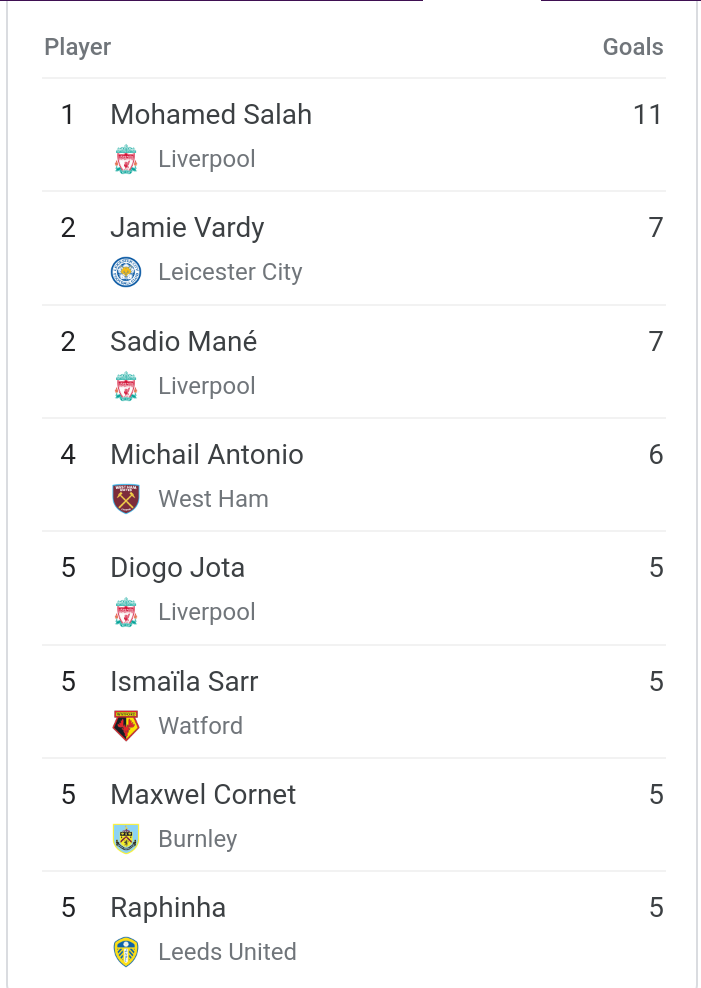The height and width of the screenshot is (988, 701).
Task: Click the Leeds United club crest
Action: (126, 952)
